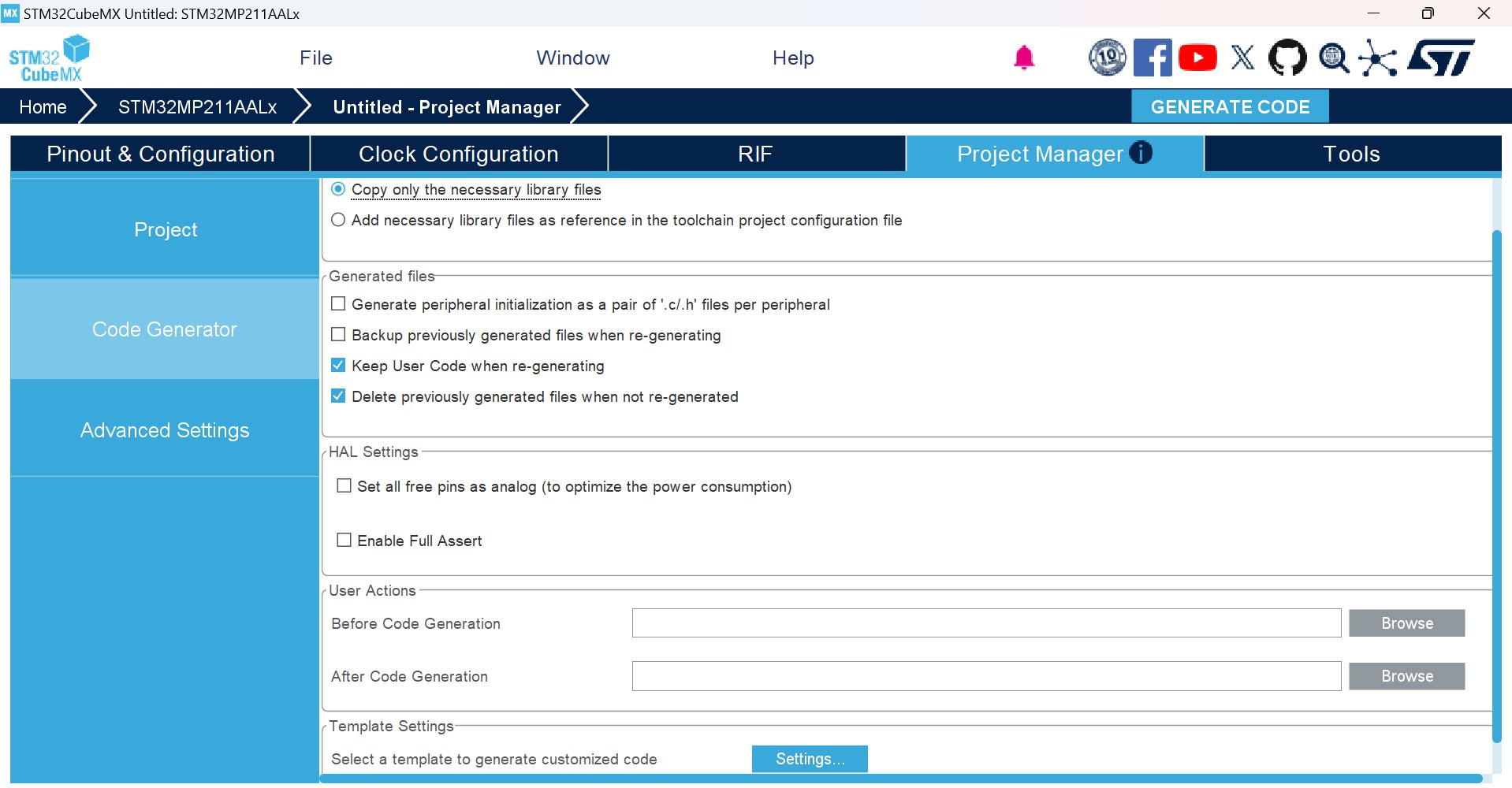
Task: Open the X (Twitter) icon
Action: click(1243, 58)
